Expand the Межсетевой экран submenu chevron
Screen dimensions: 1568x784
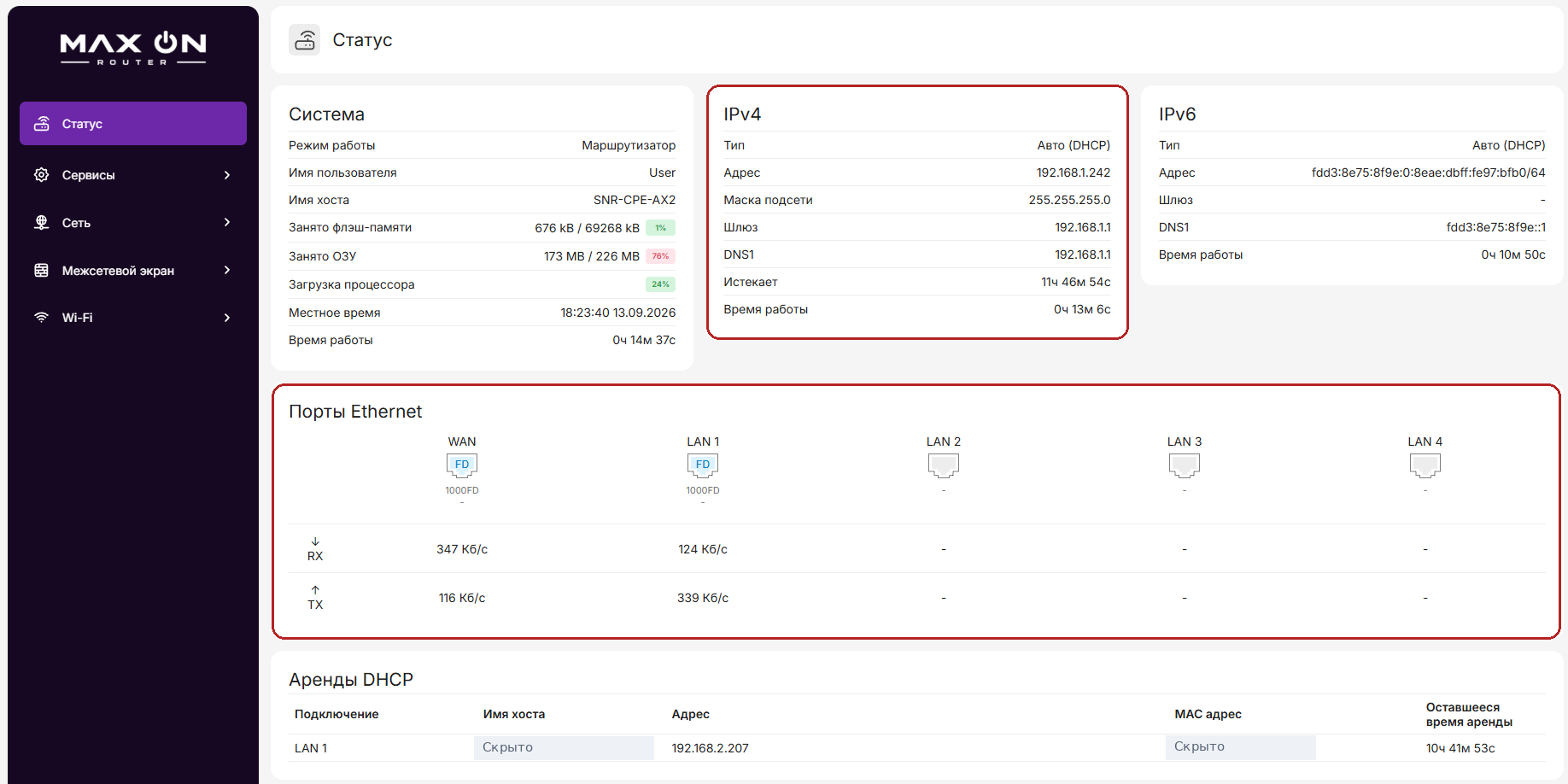click(227, 271)
